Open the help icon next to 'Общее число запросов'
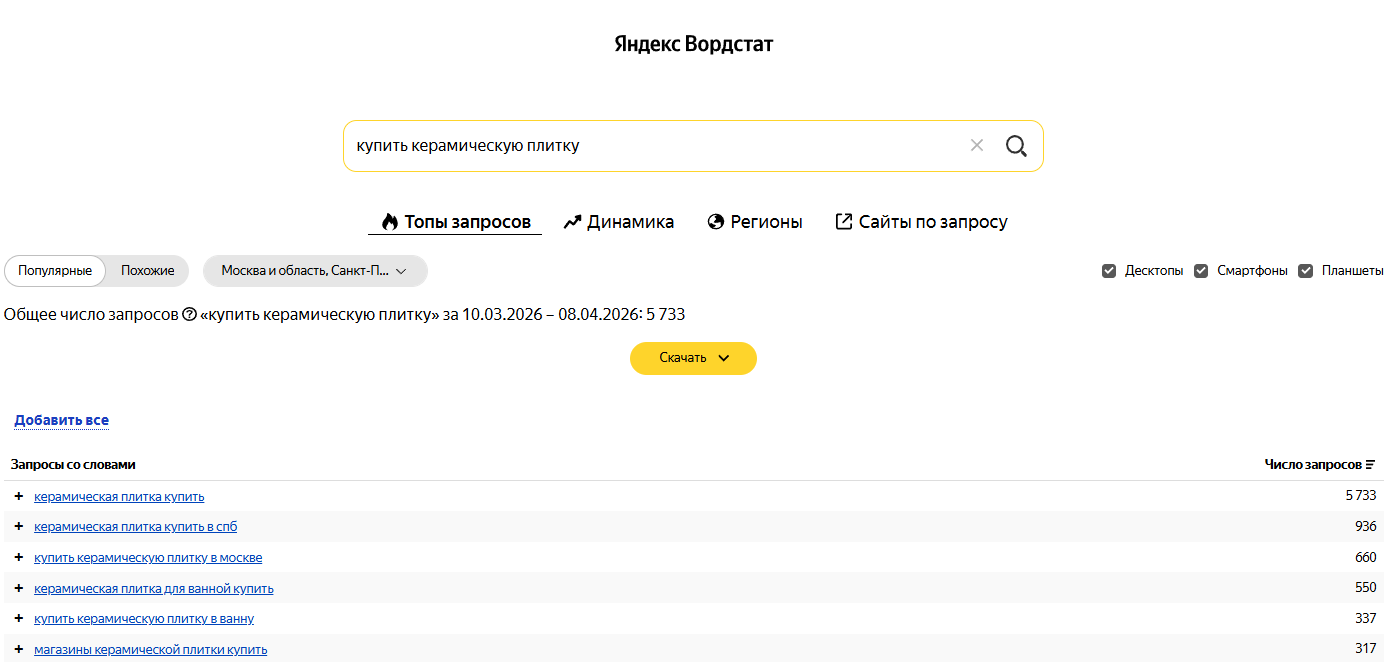Viewport: 1391px width, 662px height. 189,315
